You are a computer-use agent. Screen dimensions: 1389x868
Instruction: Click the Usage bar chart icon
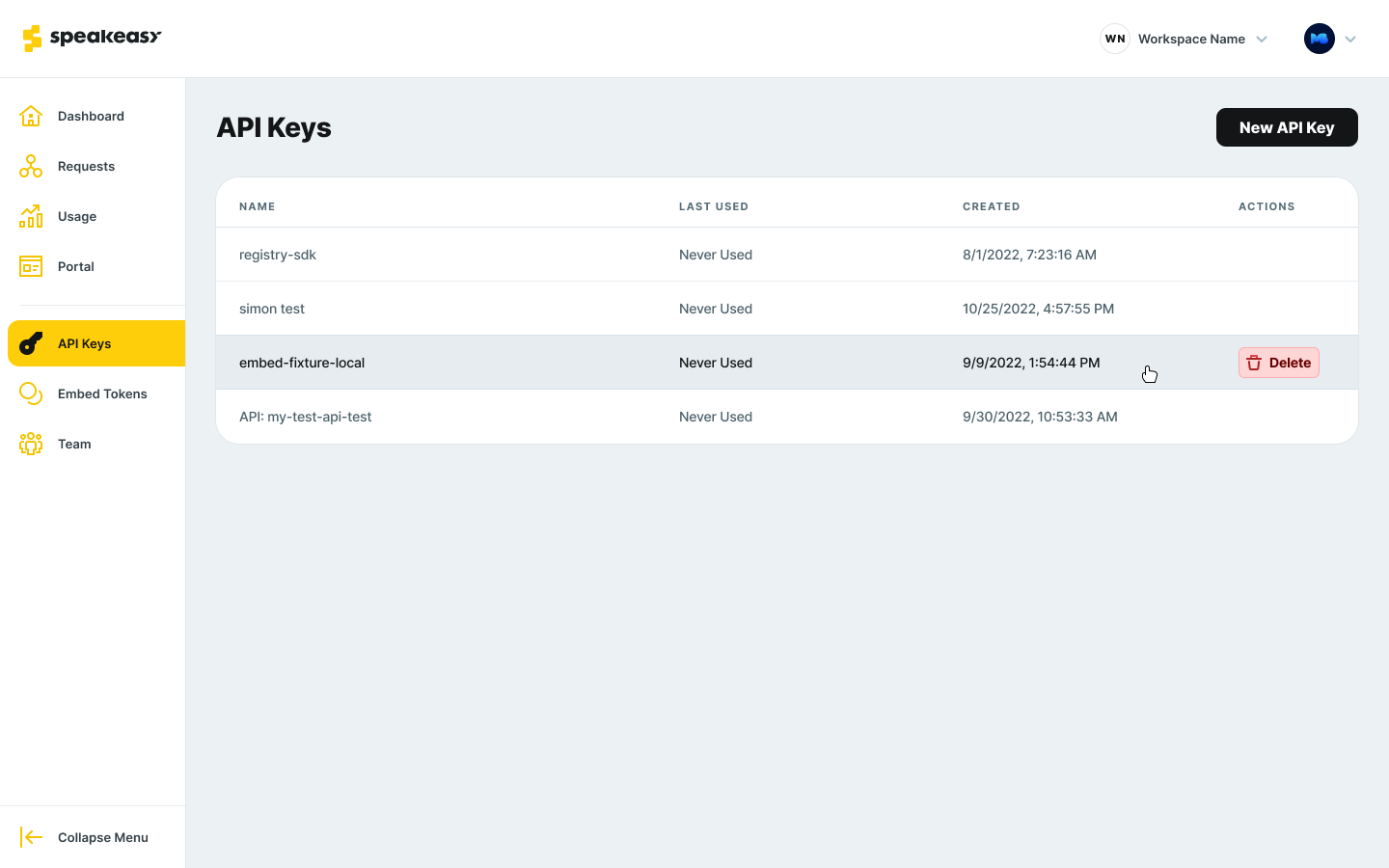pos(31,216)
